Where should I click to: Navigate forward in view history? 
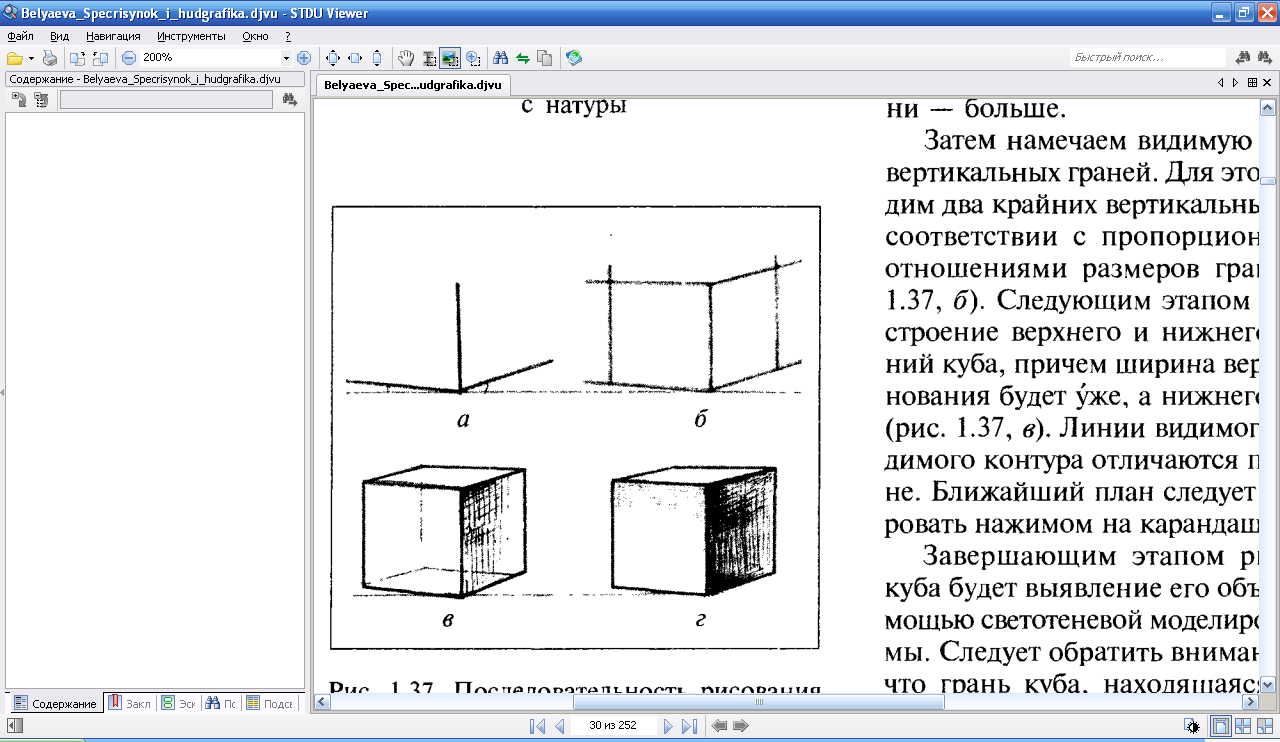pos(740,726)
